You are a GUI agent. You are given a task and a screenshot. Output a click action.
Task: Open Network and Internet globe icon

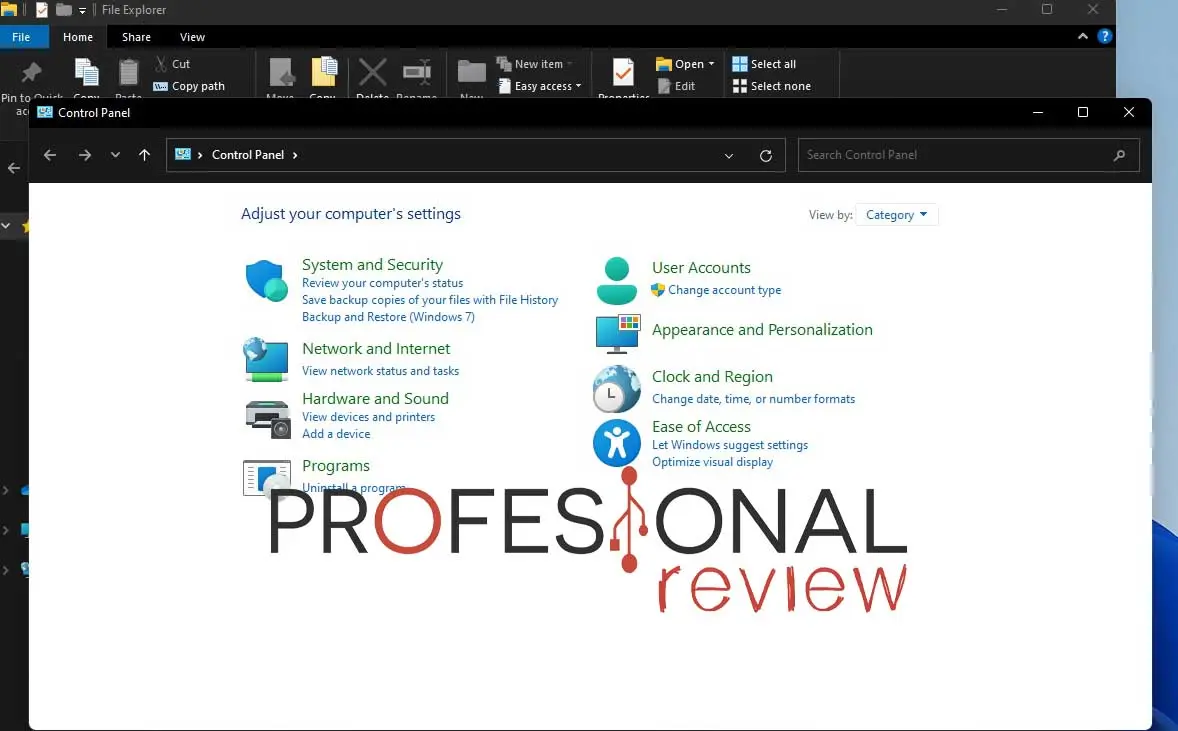click(x=266, y=359)
